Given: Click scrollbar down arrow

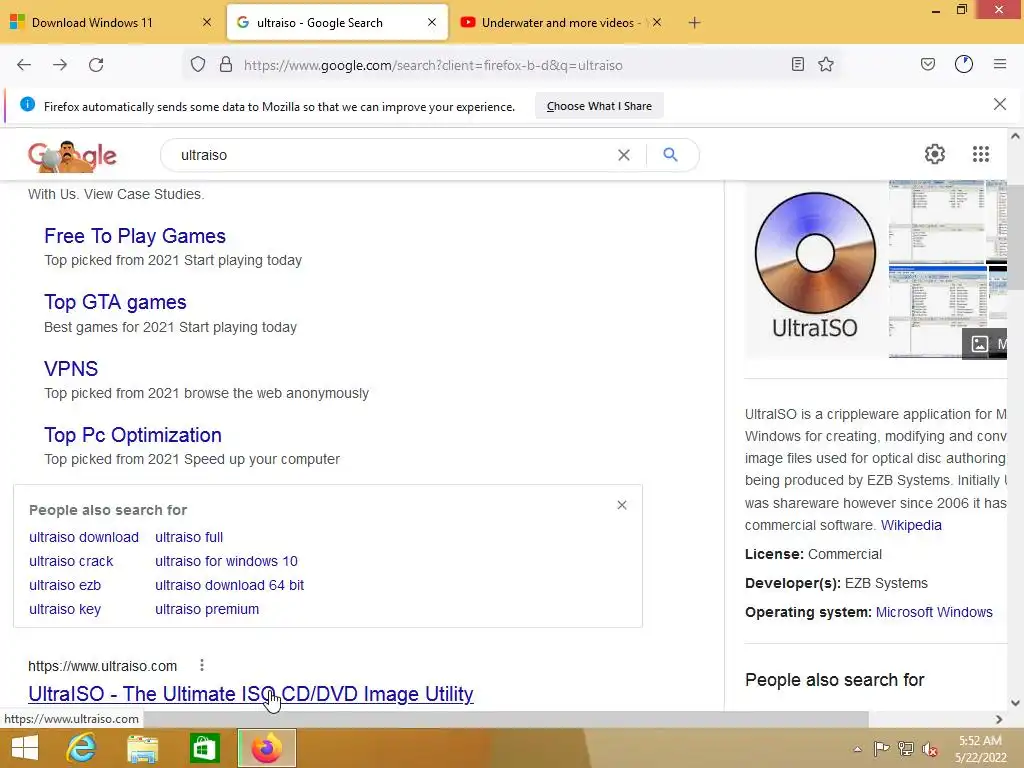Looking at the screenshot, I should click(x=1015, y=703).
